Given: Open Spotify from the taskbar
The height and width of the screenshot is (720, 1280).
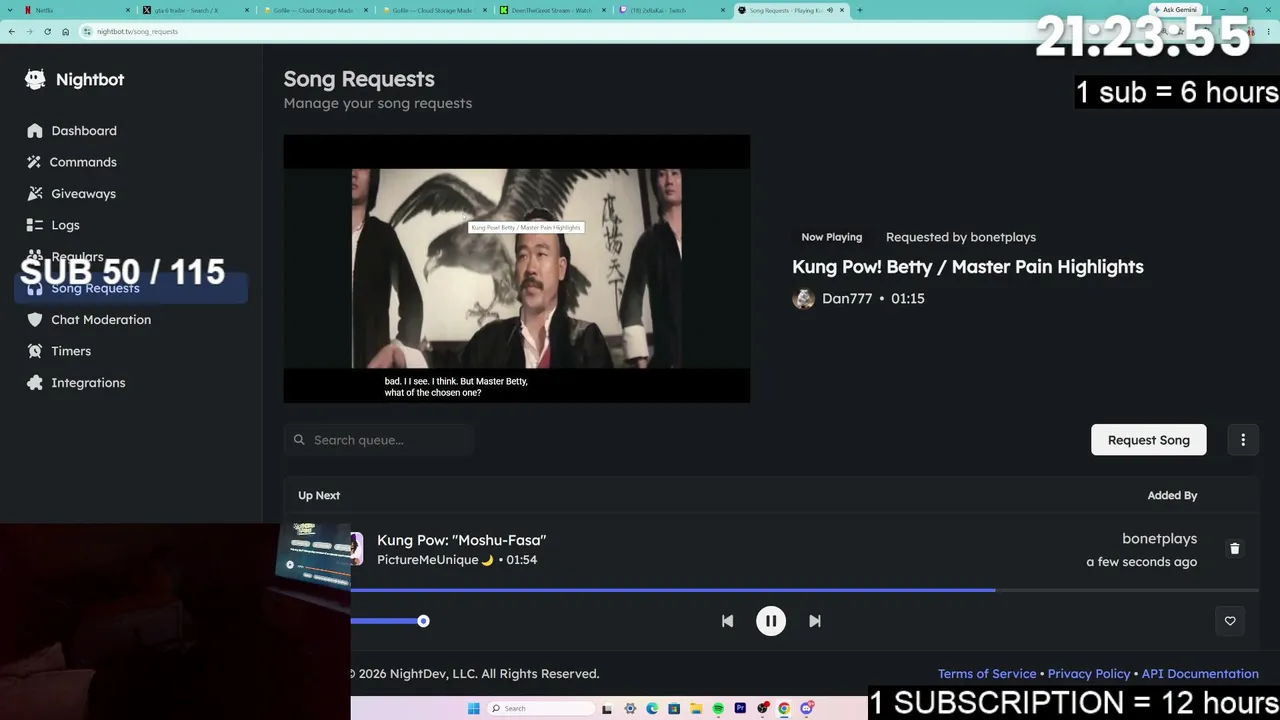Looking at the screenshot, I should tap(718, 709).
